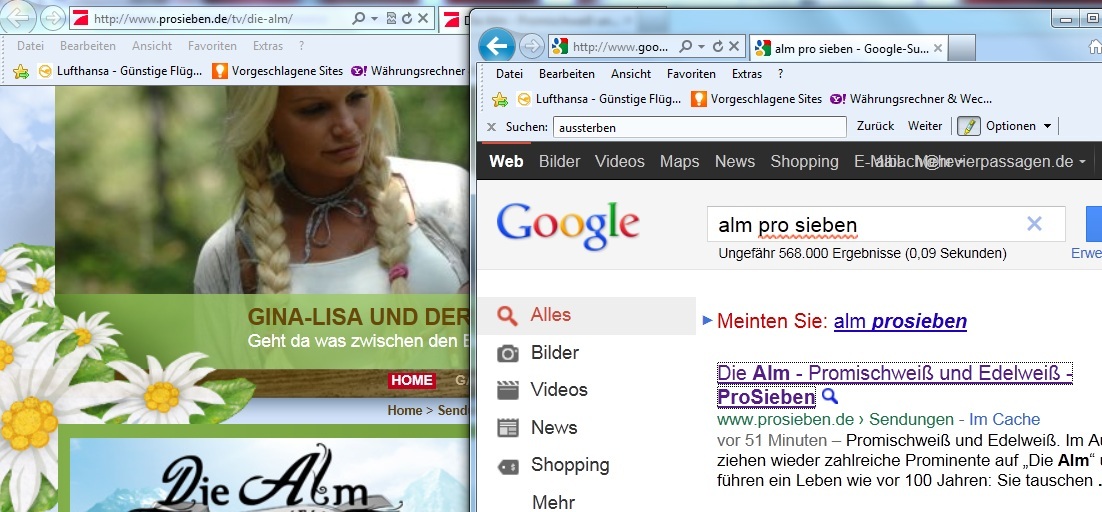
Task: Click Weiter in the find bar
Action: tap(924, 126)
